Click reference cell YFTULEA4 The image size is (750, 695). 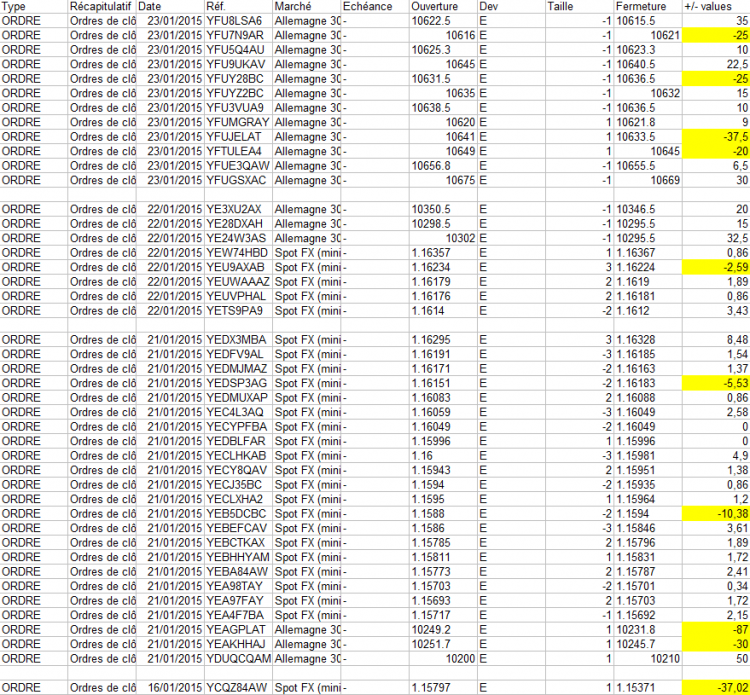pyautogui.click(x=239, y=152)
